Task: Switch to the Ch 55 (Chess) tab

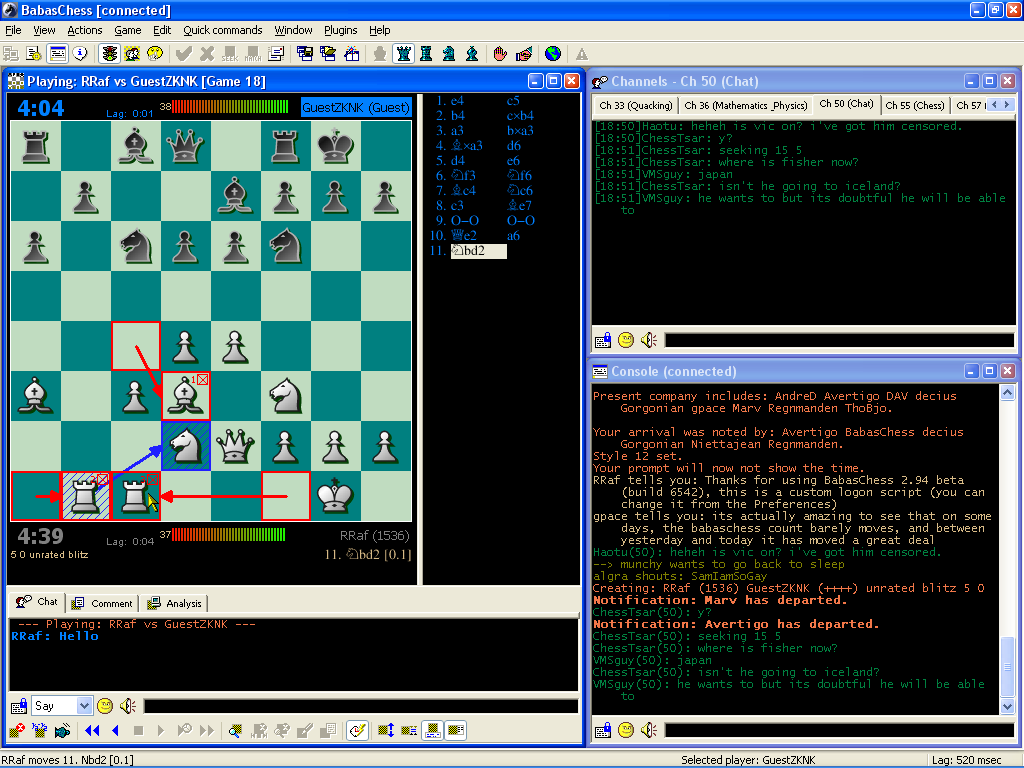Action: coord(915,105)
